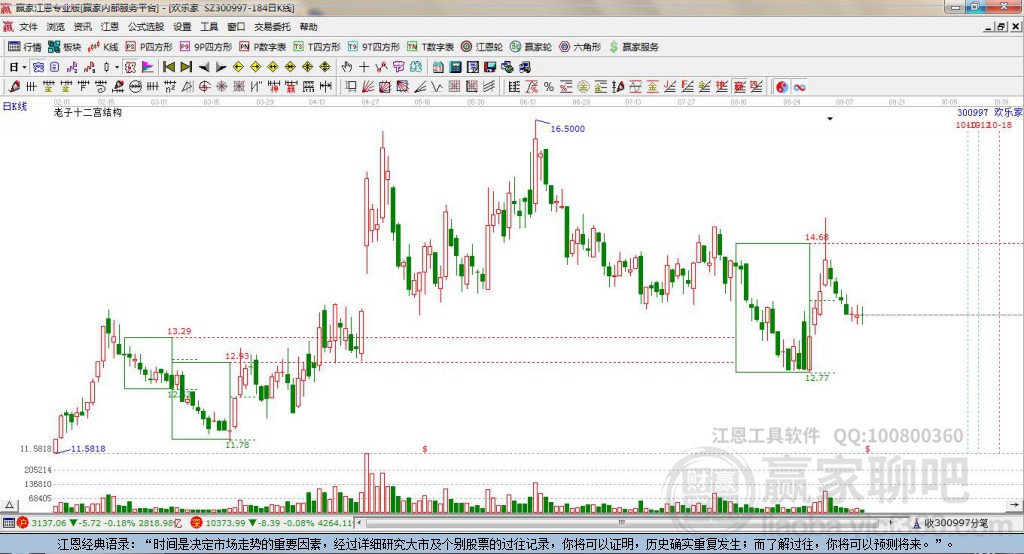Toggle the 权 rights-adjustment icon
Viewport: 1024px width, 554px height.
(130, 67)
